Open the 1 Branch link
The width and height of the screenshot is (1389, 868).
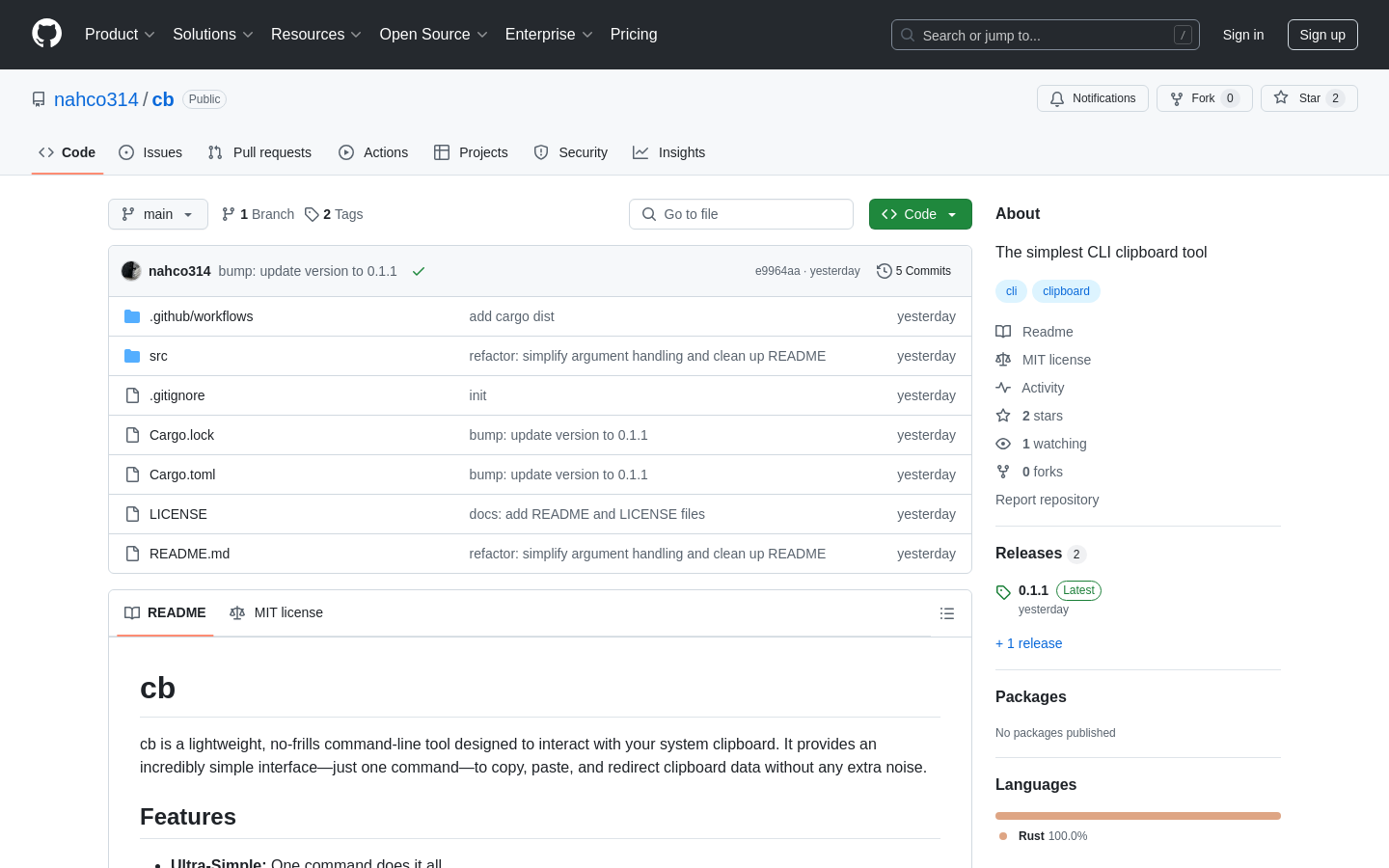coord(258,214)
